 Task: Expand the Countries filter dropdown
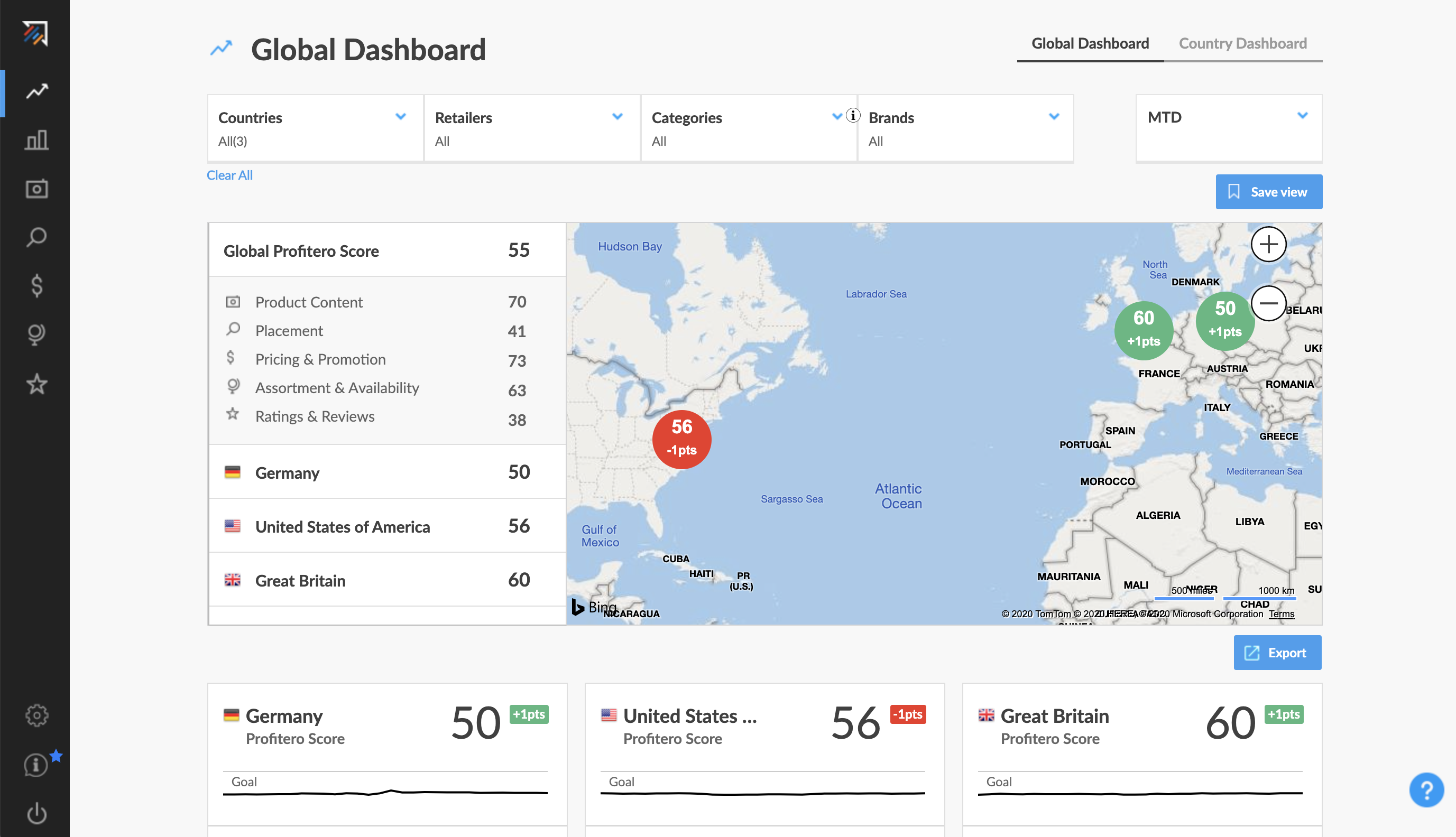pos(400,117)
